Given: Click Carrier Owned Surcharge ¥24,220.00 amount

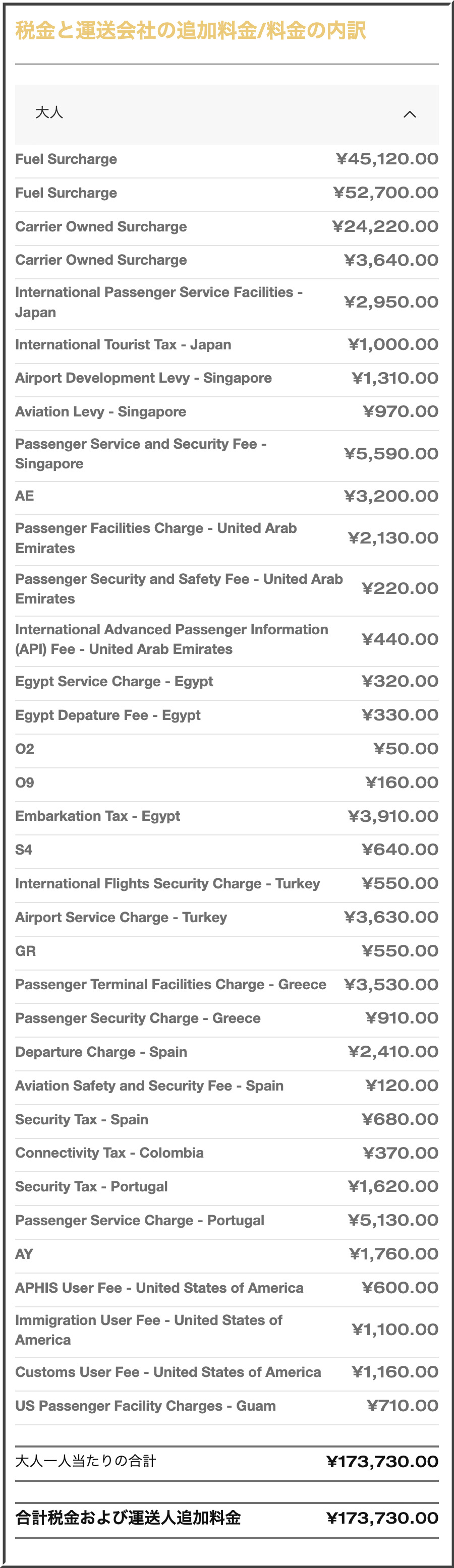Looking at the screenshot, I should coord(385,227).
